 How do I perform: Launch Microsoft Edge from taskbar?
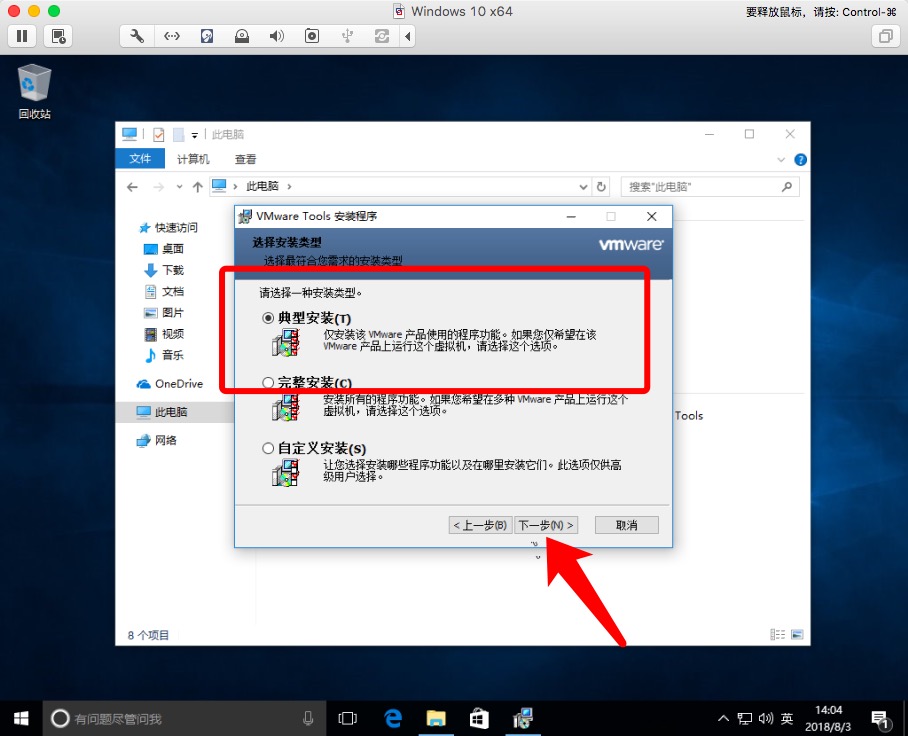pos(393,719)
